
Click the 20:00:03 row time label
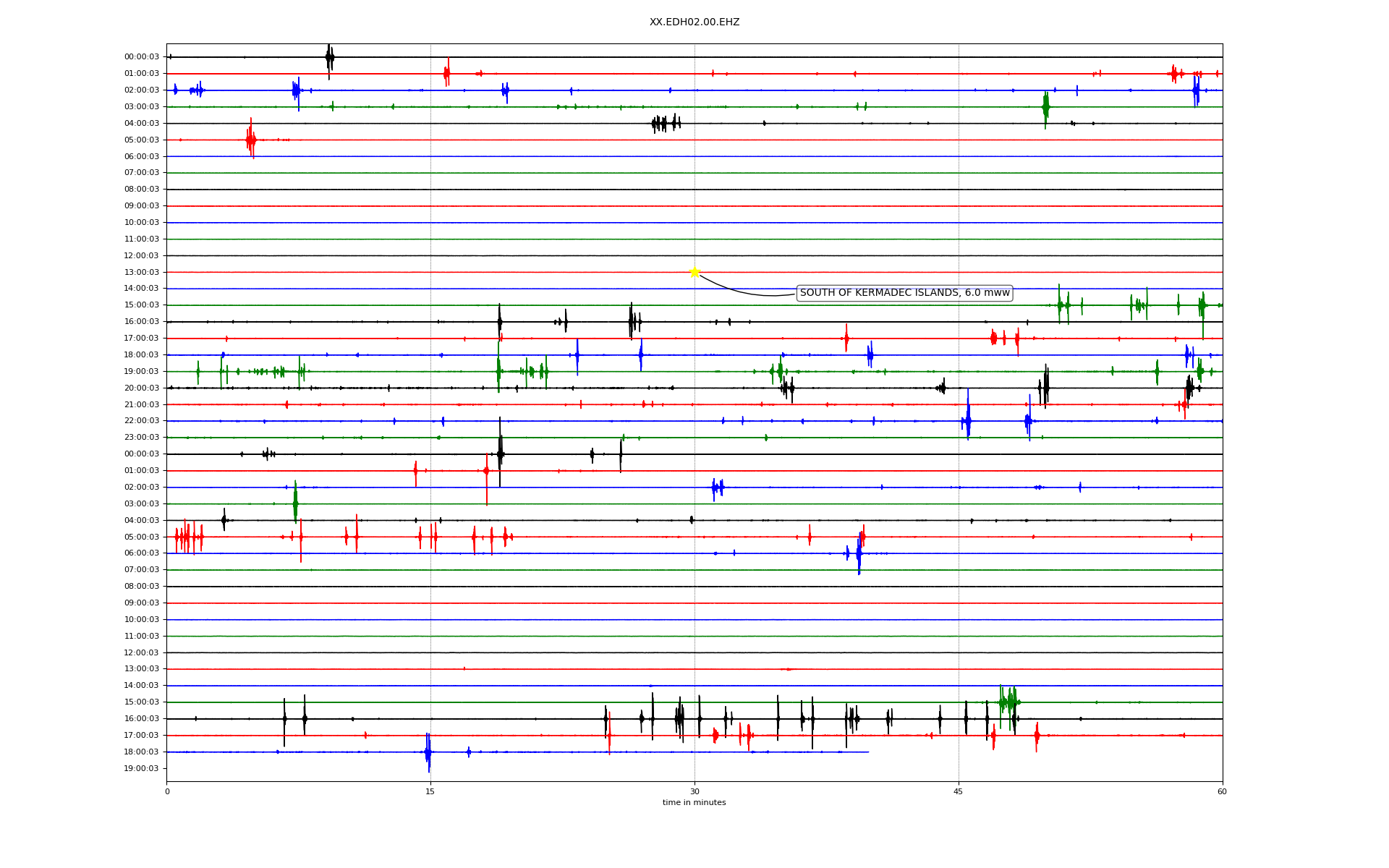[142, 388]
